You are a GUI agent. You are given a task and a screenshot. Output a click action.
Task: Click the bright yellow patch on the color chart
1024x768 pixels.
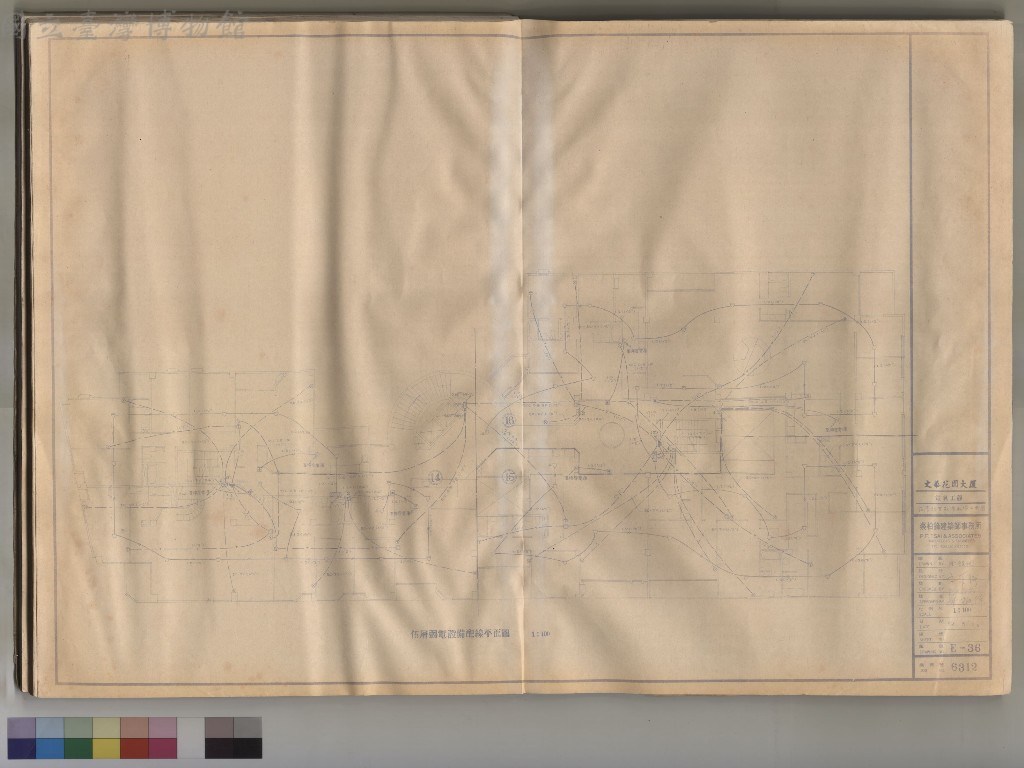pyautogui.click(x=106, y=748)
